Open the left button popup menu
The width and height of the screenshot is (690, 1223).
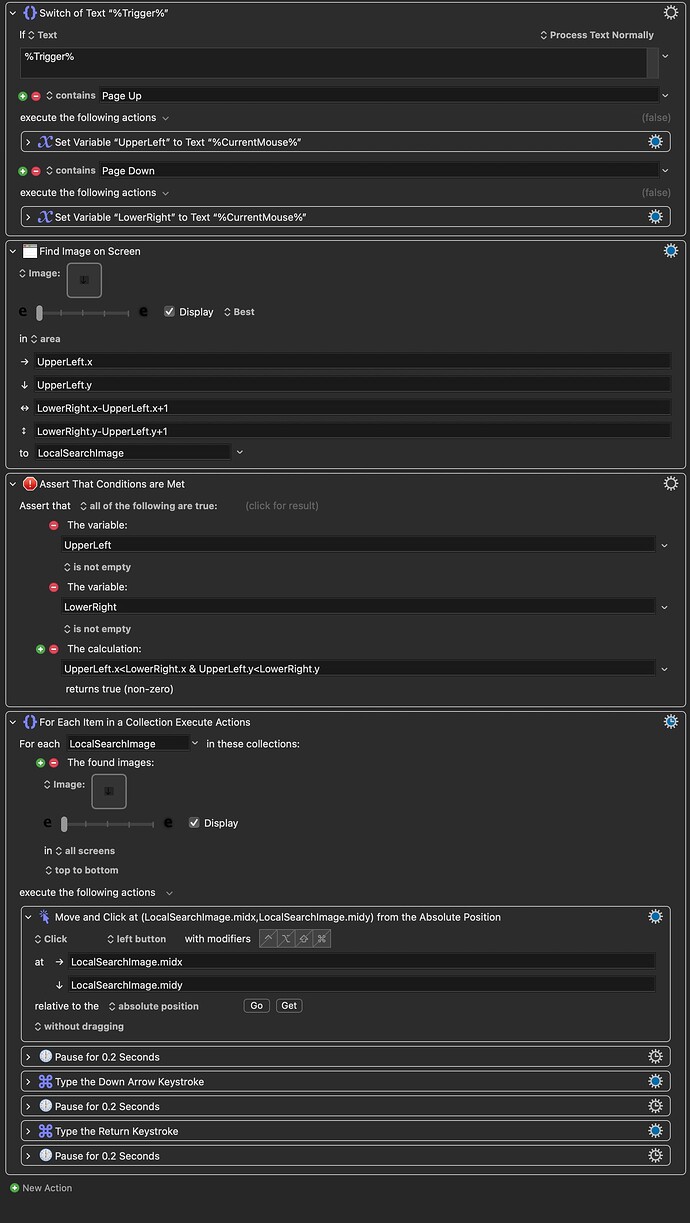coord(136,939)
